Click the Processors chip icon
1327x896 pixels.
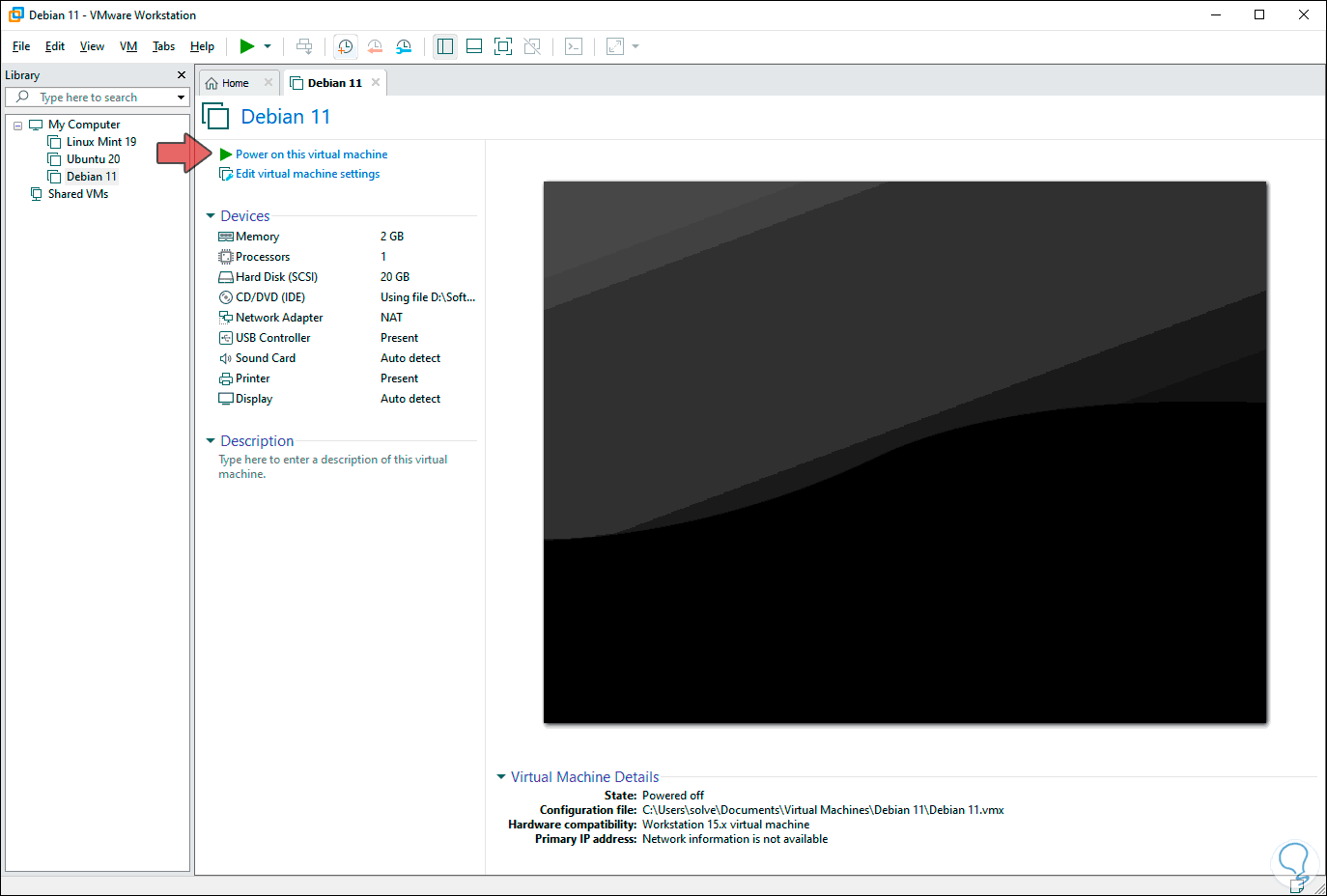pos(226,257)
